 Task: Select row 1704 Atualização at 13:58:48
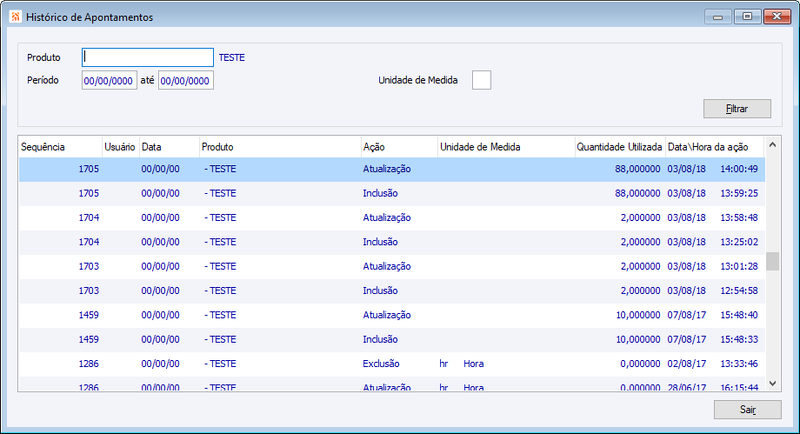[392, 218]
